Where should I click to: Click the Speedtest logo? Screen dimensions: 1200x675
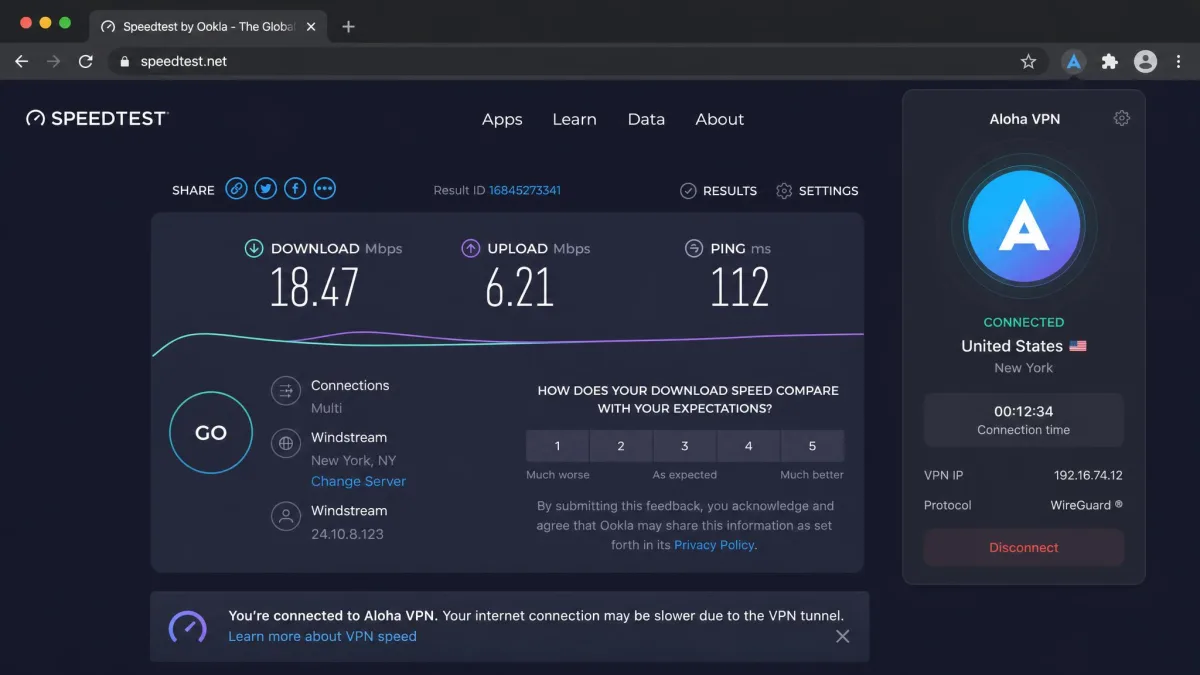pos(96,118)
